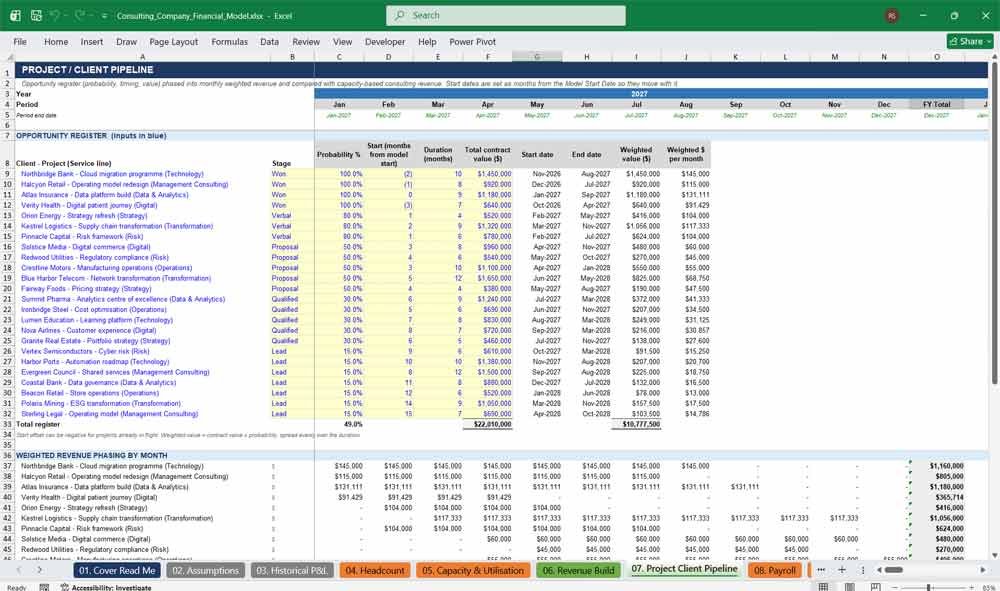This screenshot has width=1000, height=591.
Task: Select OPPORTUNITY REGISTER section heading
Action: [x=91, y=136]
